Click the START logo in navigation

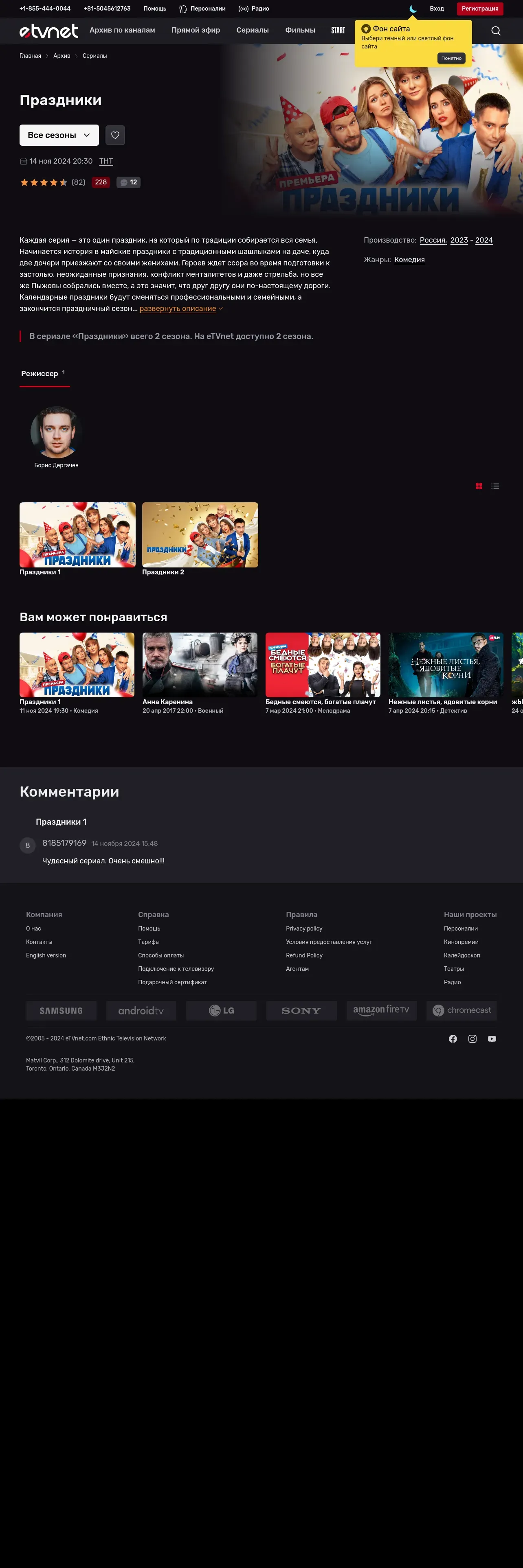tap(338, 31)
